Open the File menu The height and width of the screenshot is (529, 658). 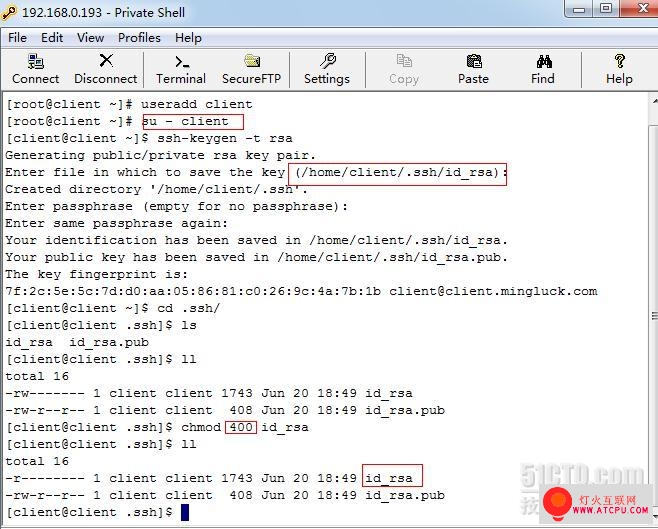17,38
